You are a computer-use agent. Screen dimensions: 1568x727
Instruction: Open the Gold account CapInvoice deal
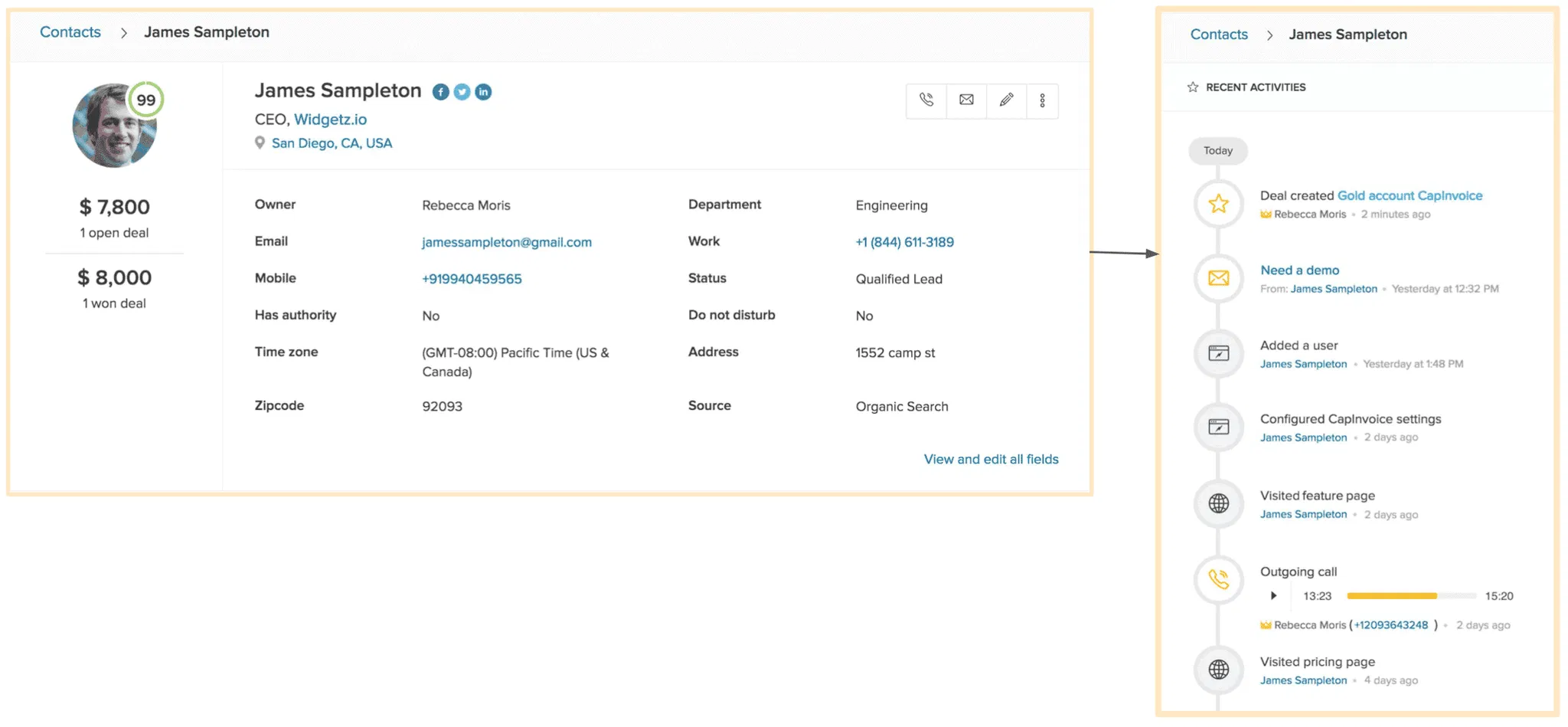point(1409,196)
